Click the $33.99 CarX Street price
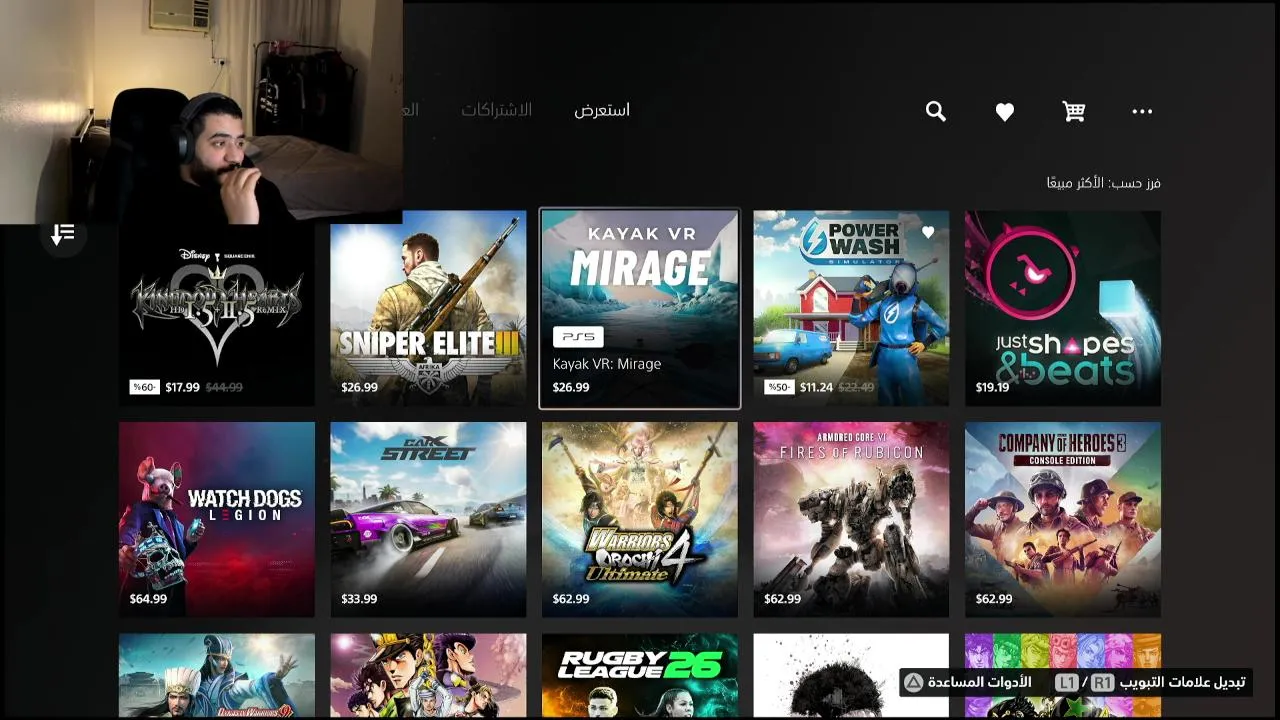 (x=359, y=599)
